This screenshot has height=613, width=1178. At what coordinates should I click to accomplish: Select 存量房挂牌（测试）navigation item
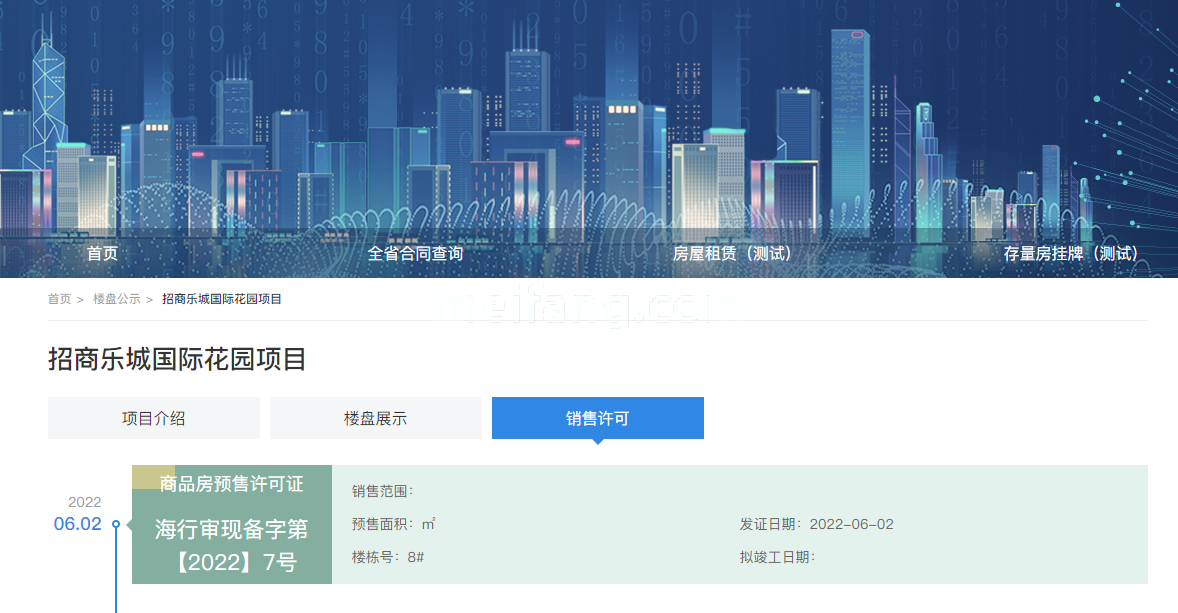pos(1071,254)
